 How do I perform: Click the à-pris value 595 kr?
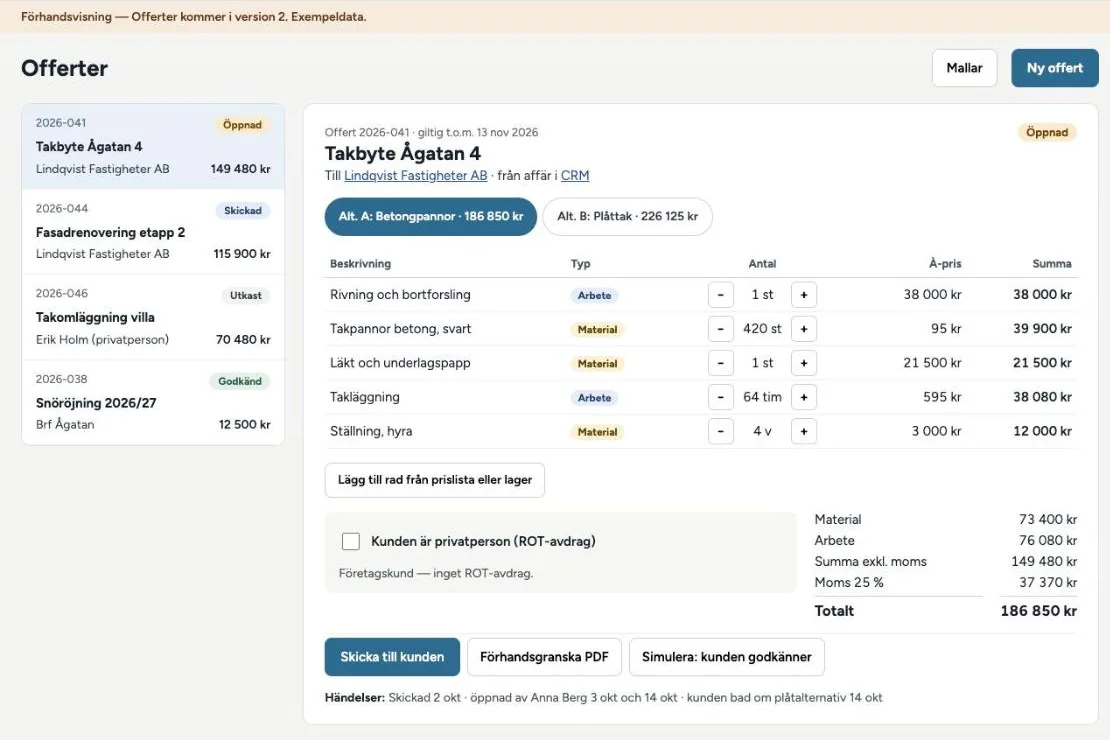[942, 397]
